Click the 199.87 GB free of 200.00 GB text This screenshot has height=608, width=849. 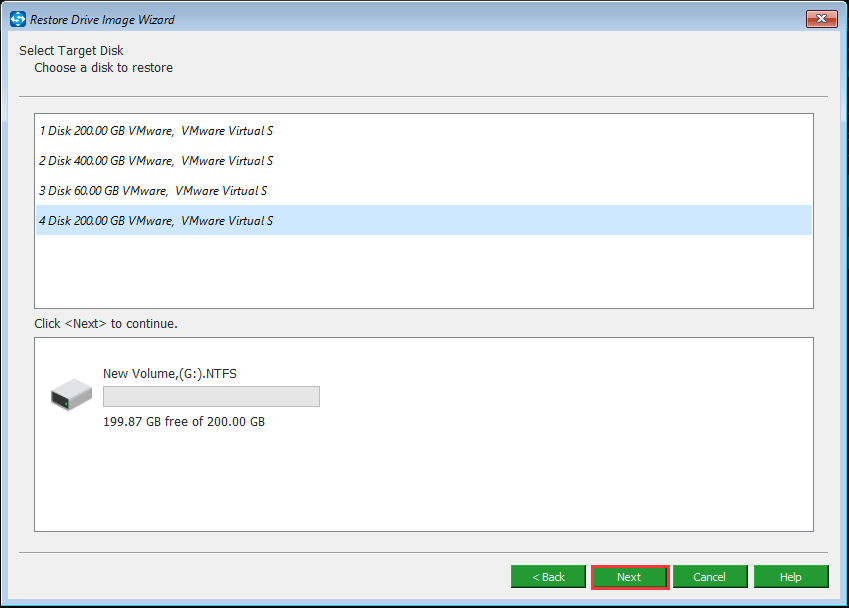[184, 422]
